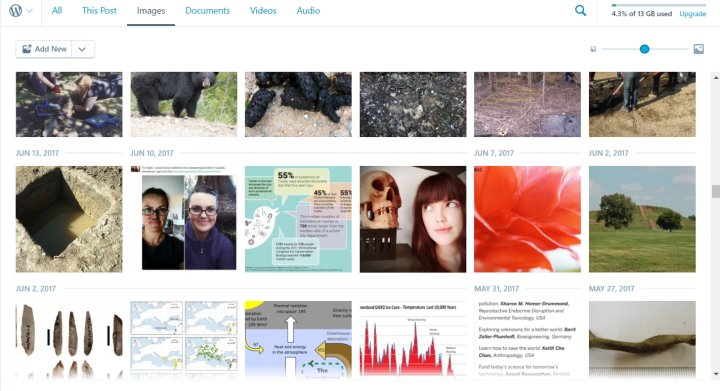
Task: Select the string grid forest thumbnail
Action: (527, 104)
